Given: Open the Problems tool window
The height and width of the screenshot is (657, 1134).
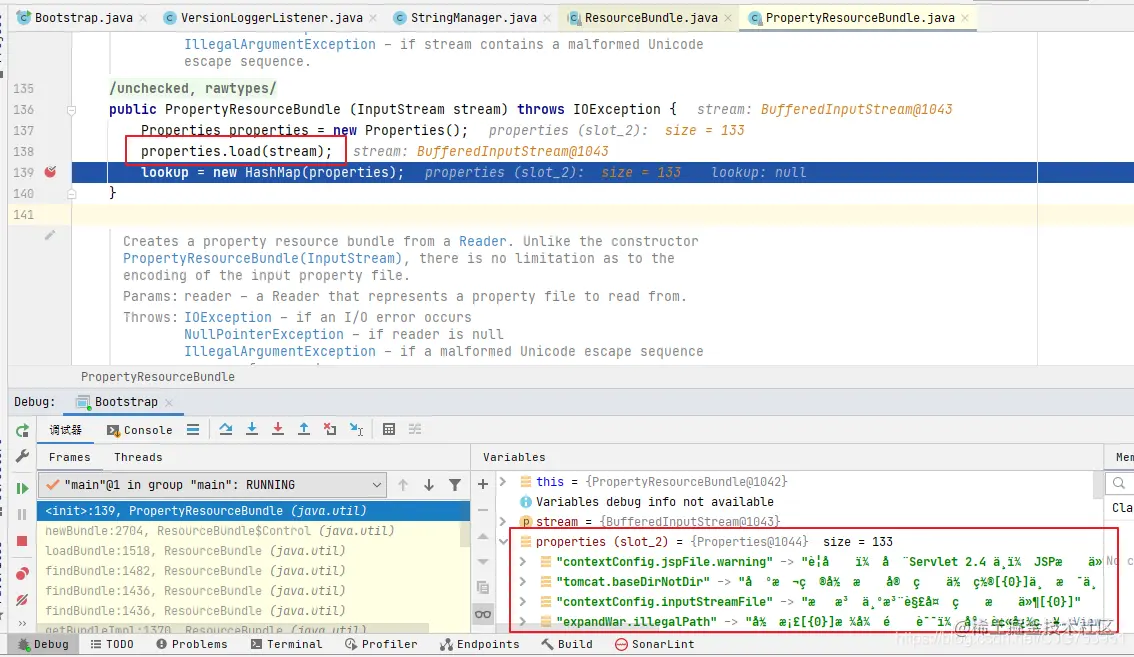Looking at the screenshot, I should pos(192,644).
